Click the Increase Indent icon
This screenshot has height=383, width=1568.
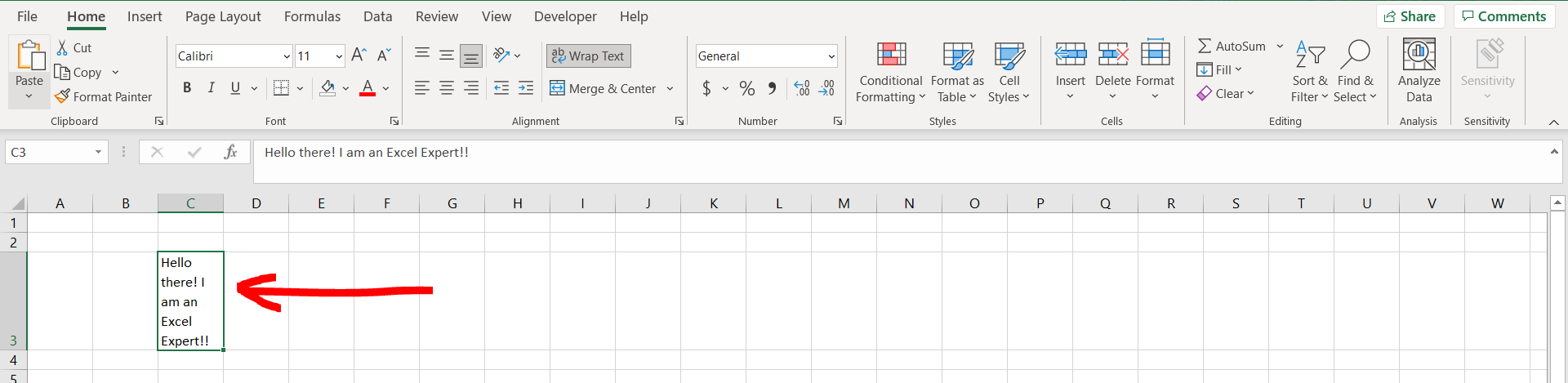click(526, 88)
